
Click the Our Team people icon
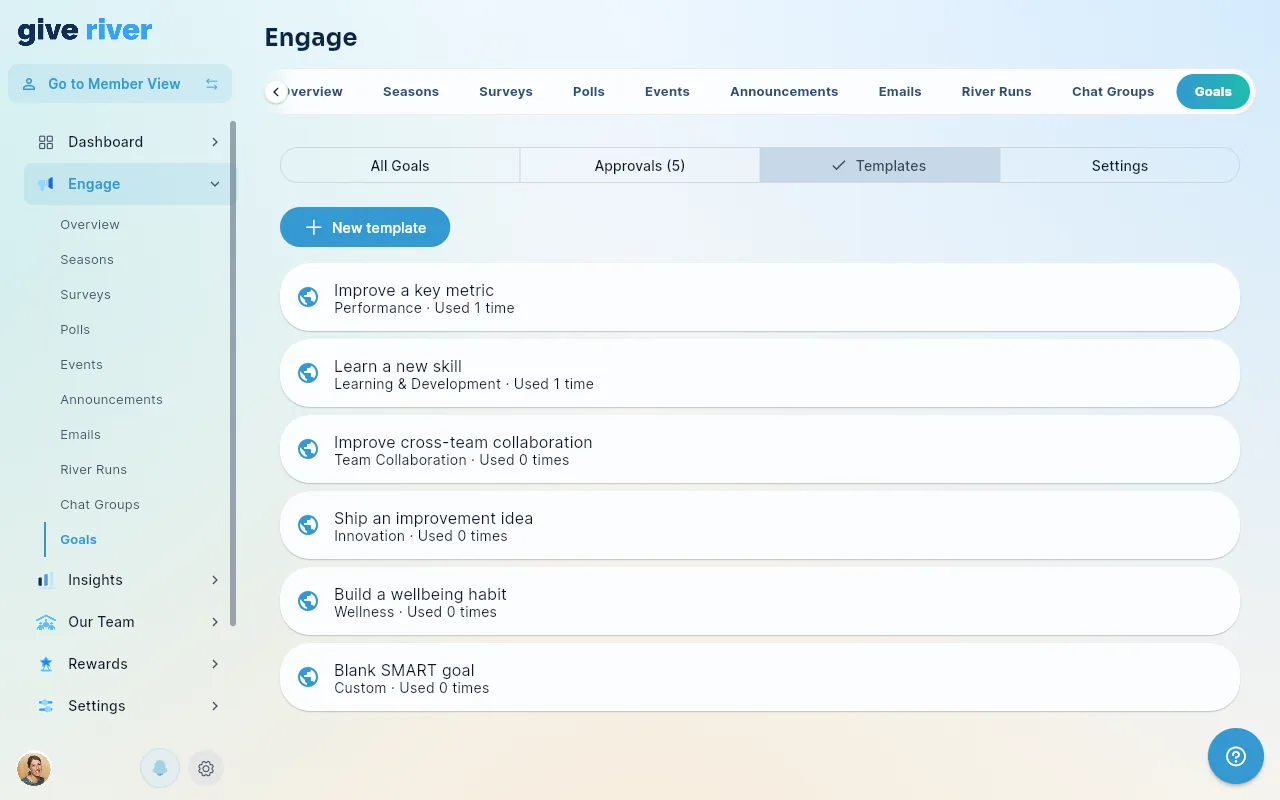tap(46, 622)
